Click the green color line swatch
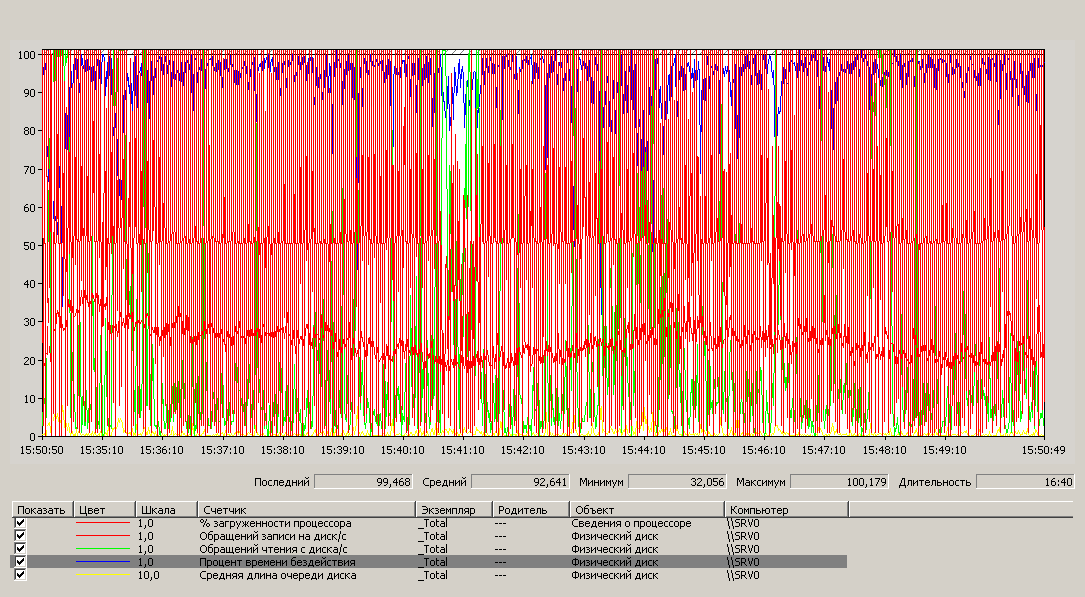This screenshot has height=597, width=1085. coord(104,549)
